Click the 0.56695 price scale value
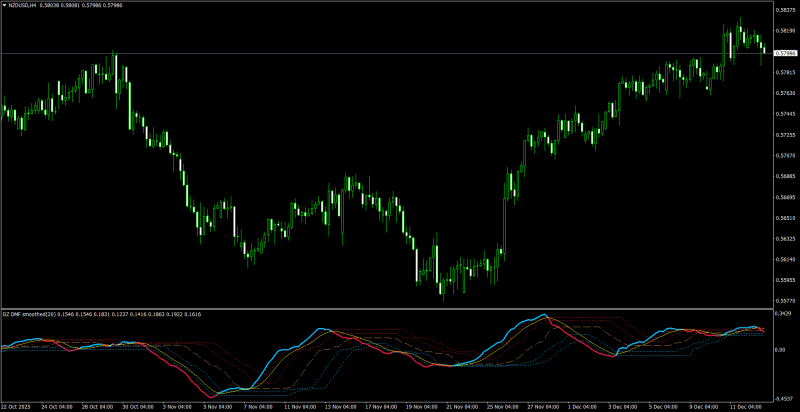800x412 pixels. [785, 197]
